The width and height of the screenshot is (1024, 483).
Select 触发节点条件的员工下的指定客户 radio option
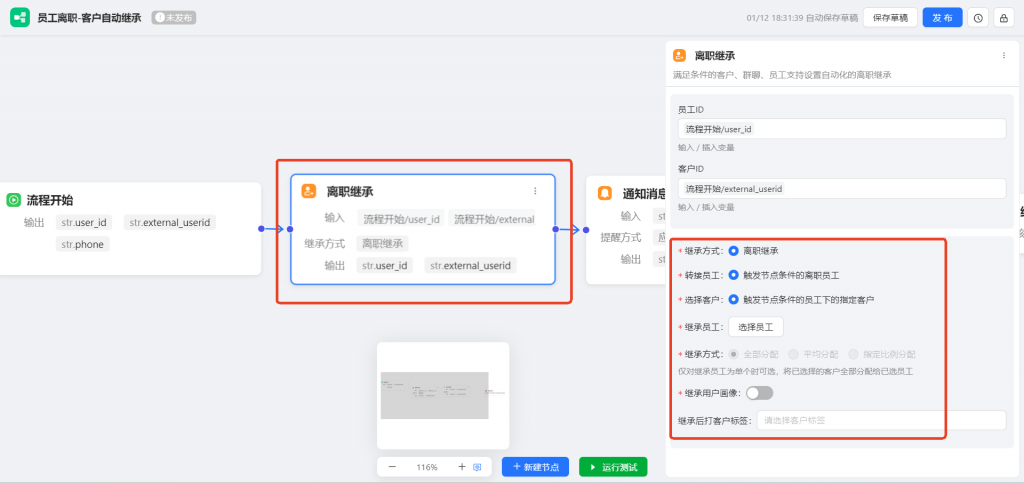pos(733,300)
